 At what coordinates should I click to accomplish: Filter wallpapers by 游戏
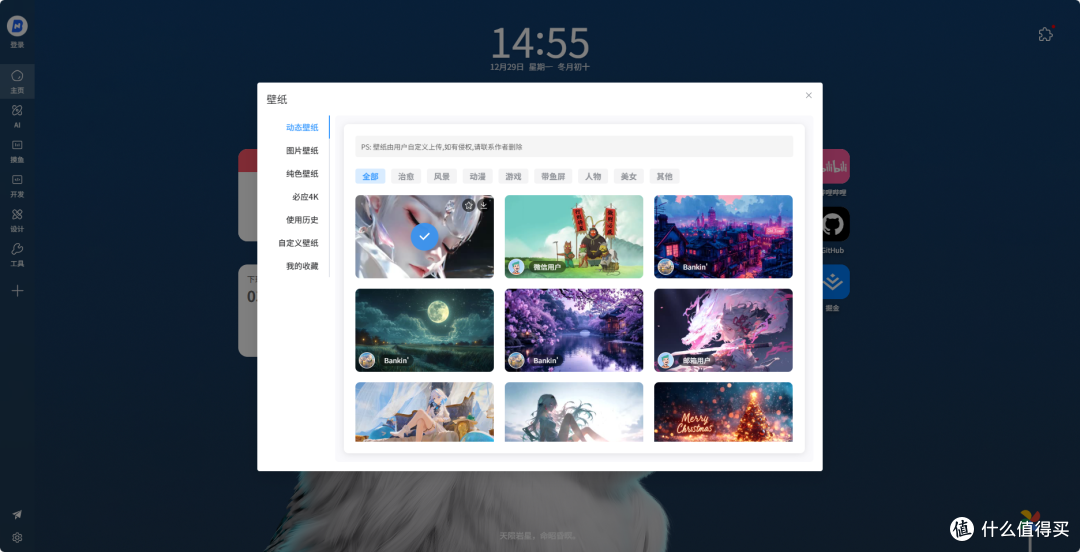pyautogui.click(x=513, y=176)
